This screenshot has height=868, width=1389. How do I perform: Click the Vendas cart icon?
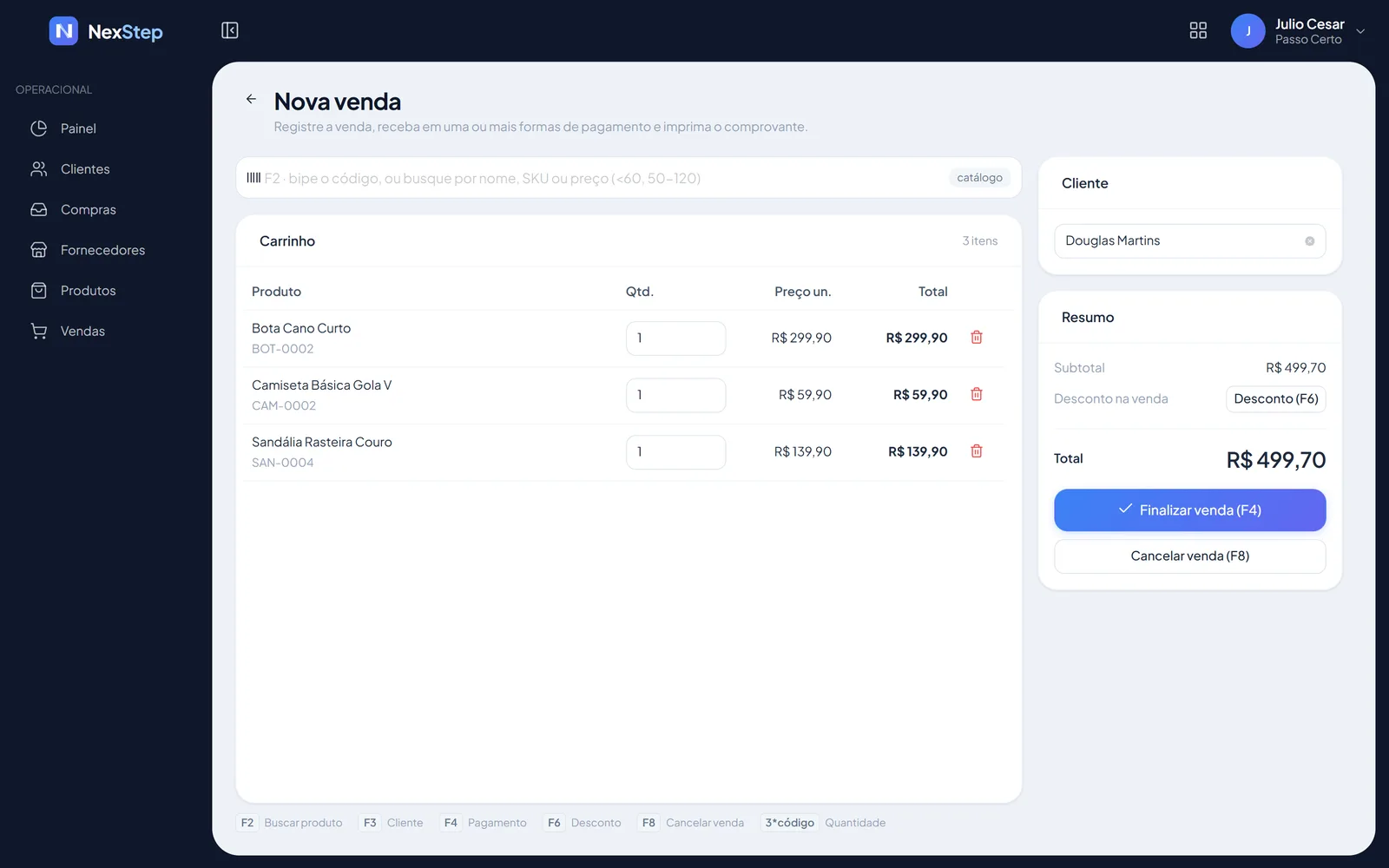click(x=39, y=332)
